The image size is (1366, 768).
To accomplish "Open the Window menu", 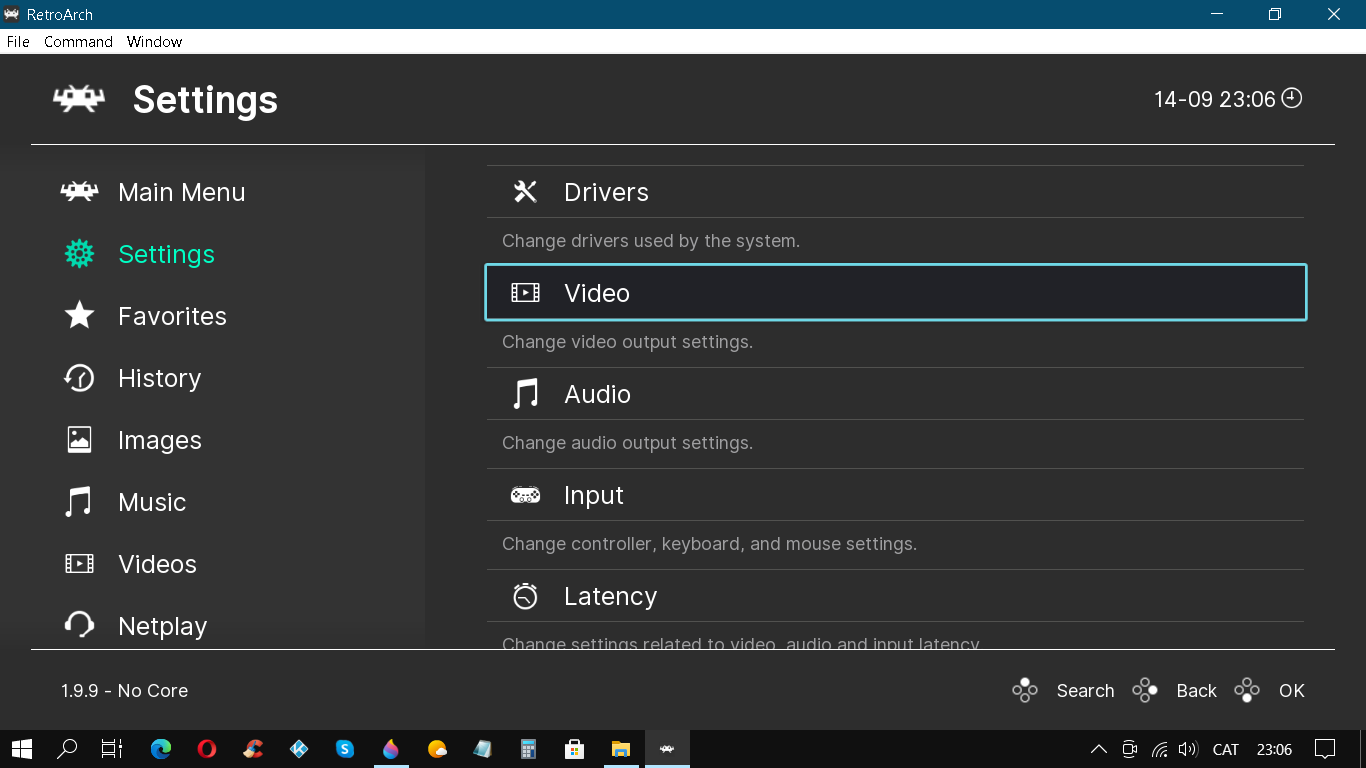I will pyautogui.click(x=154, y=42).
